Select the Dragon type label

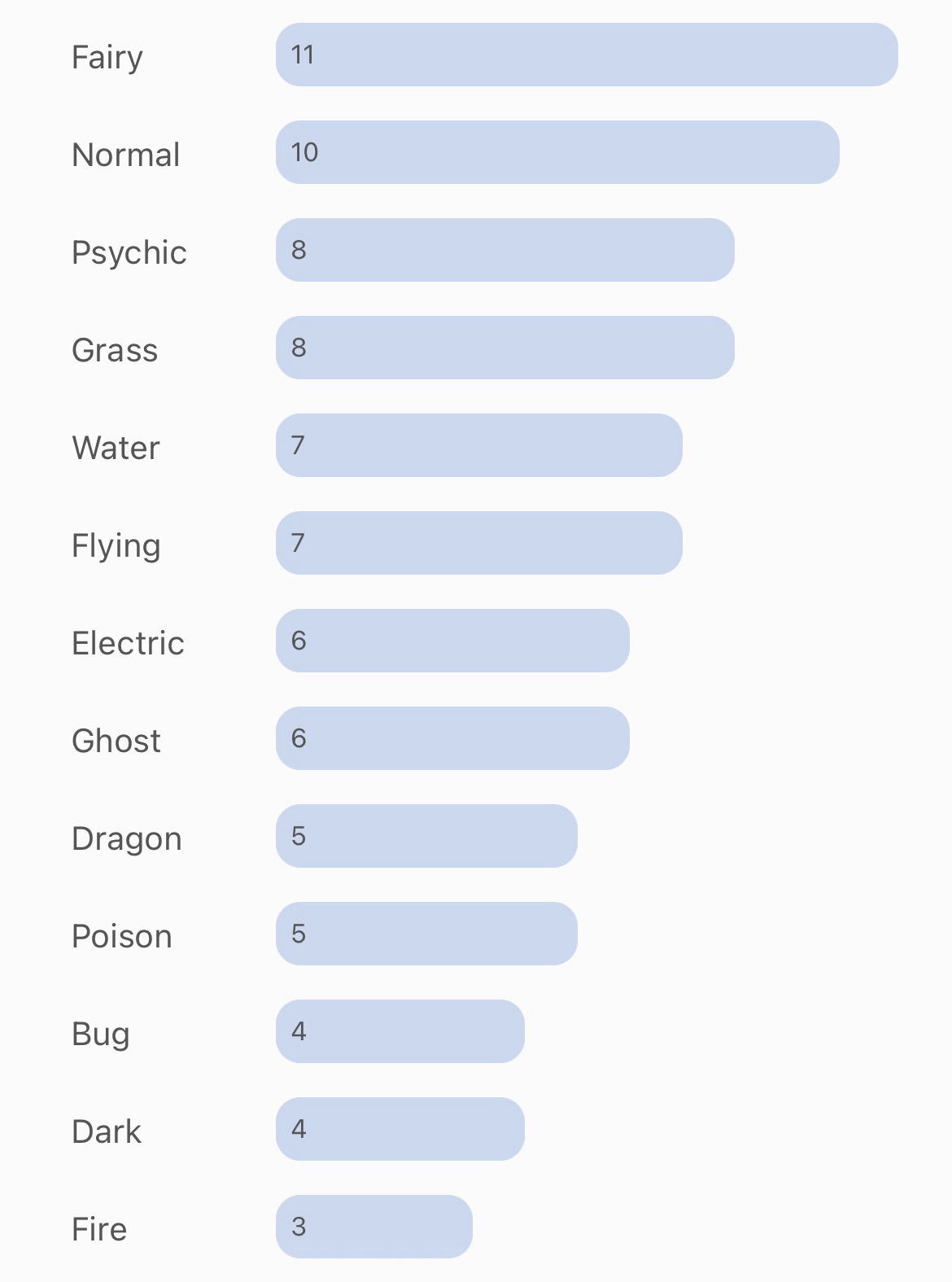(x=126, y=838)
